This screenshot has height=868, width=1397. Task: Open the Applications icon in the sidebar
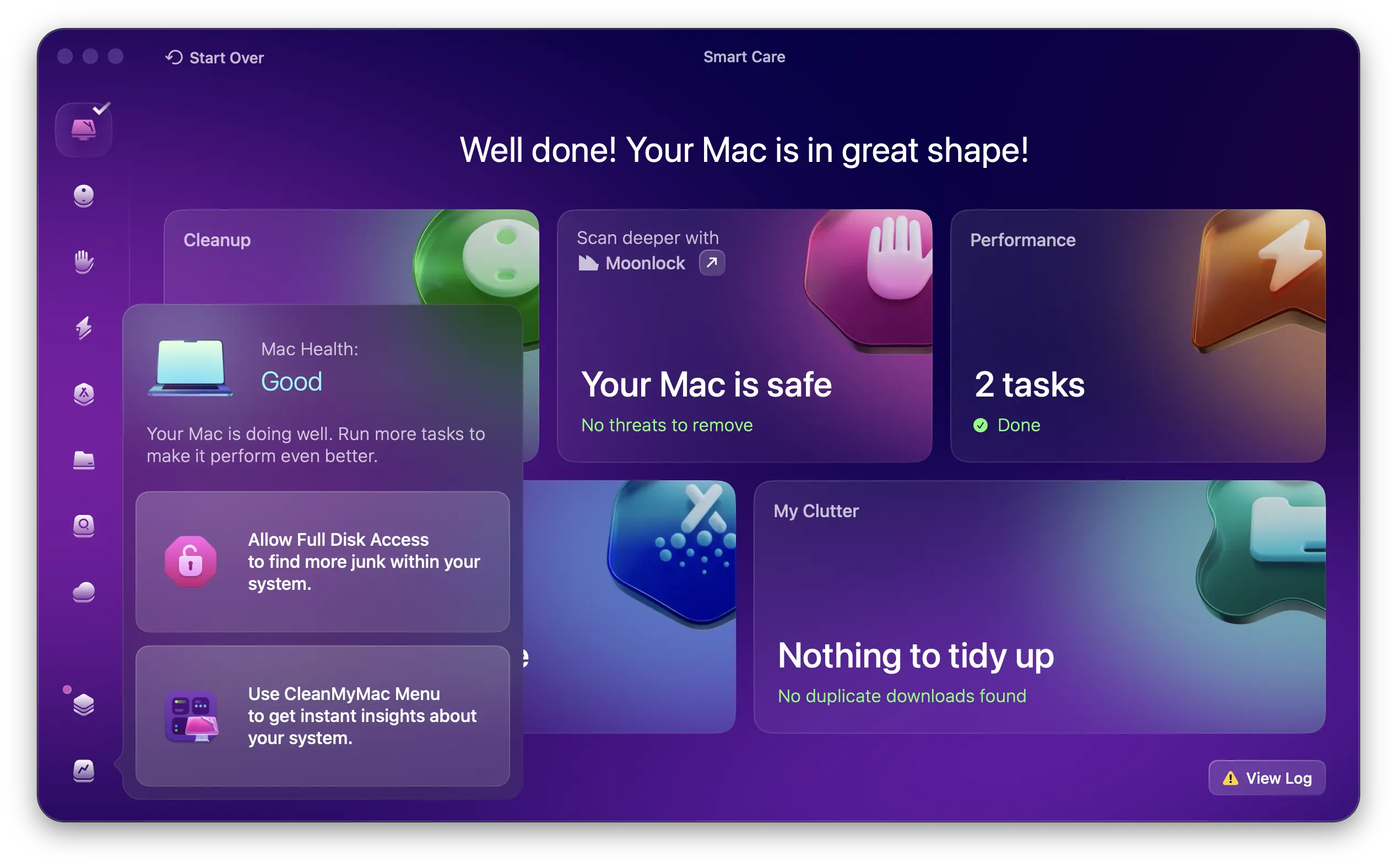[84, 394]
